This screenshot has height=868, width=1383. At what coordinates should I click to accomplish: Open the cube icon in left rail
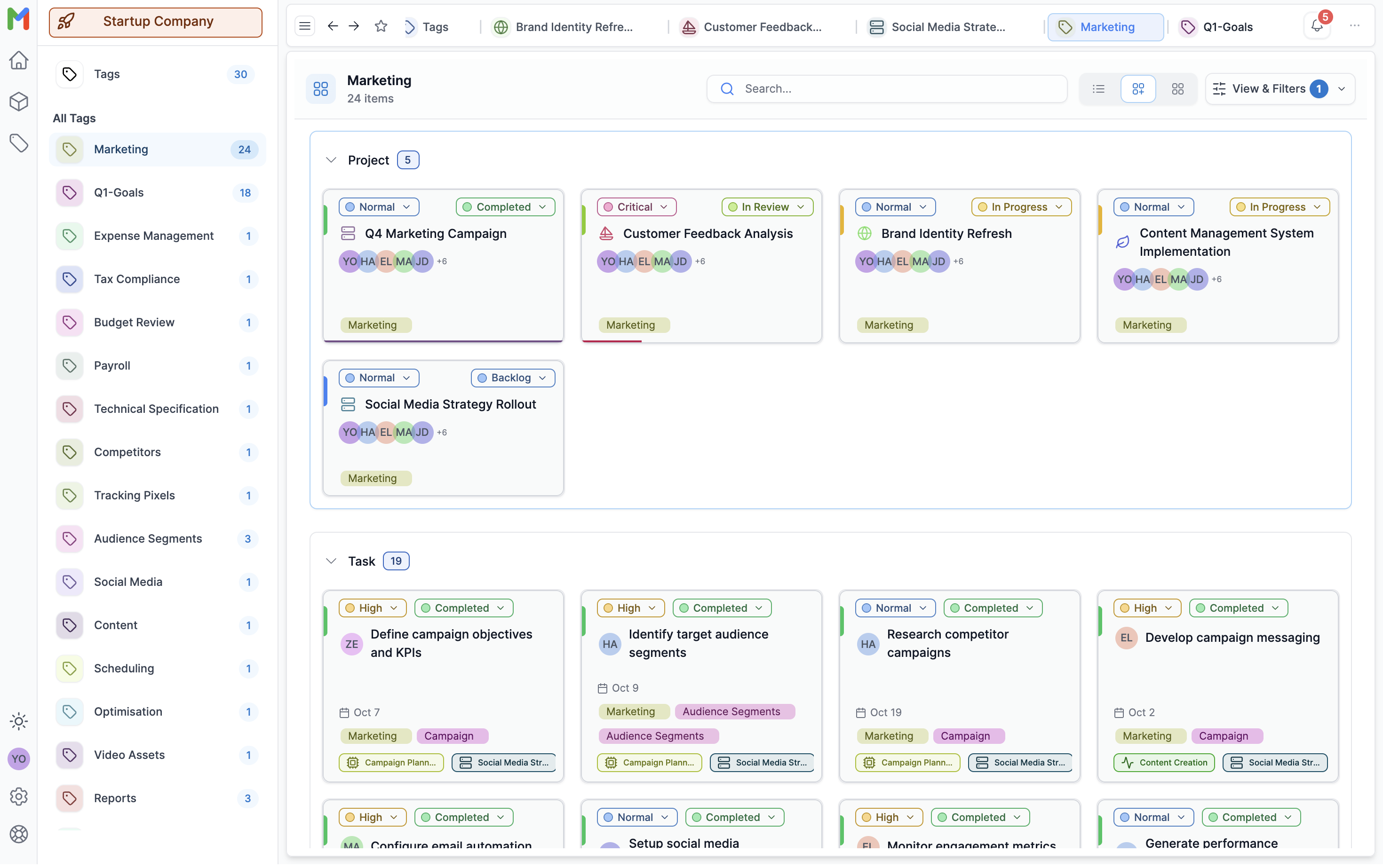point(18,102)
